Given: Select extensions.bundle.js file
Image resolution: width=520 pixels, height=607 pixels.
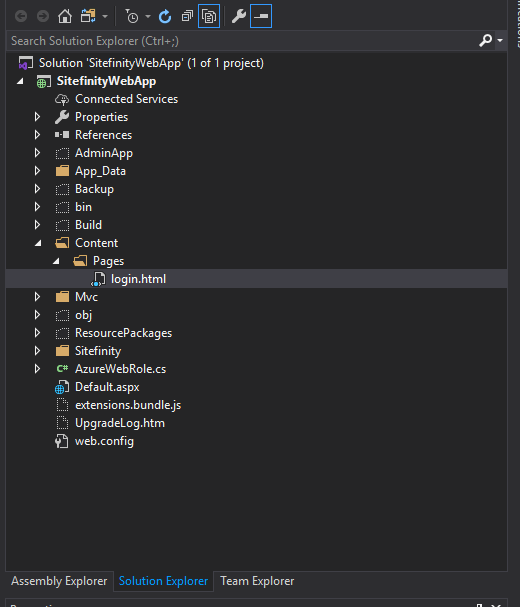Looking at the screenshot, I should [x=128, y=405].
